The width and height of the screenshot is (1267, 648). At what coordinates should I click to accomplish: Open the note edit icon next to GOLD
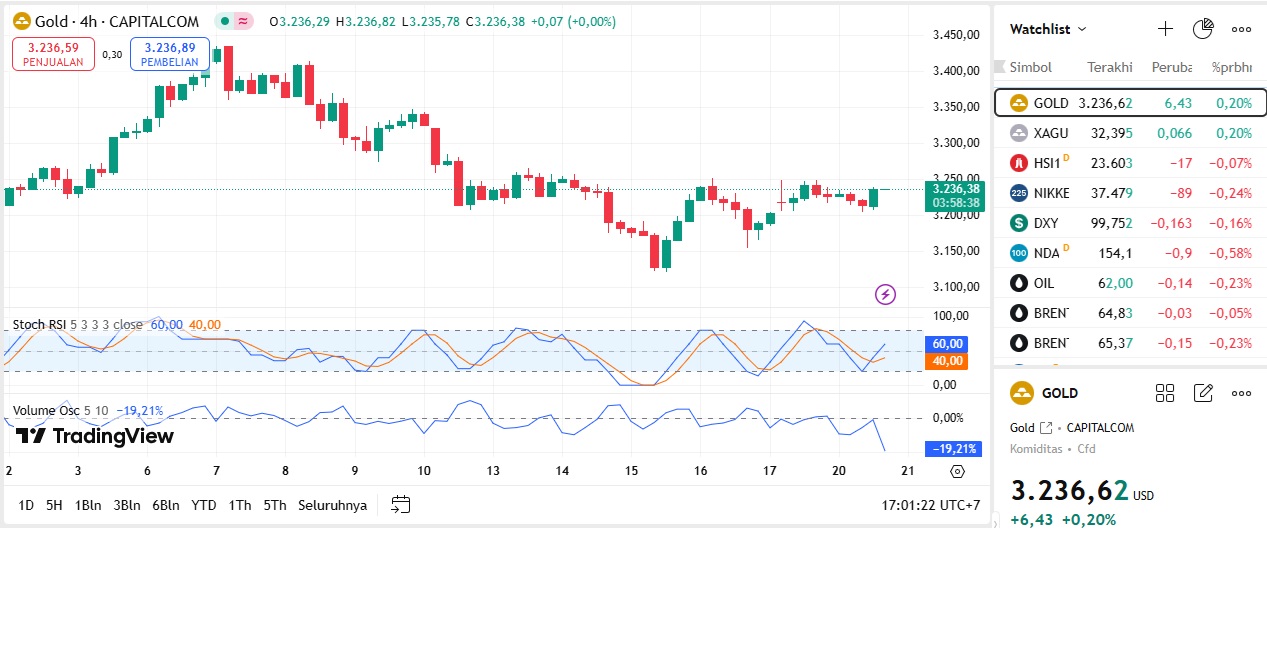(1203, 393)
